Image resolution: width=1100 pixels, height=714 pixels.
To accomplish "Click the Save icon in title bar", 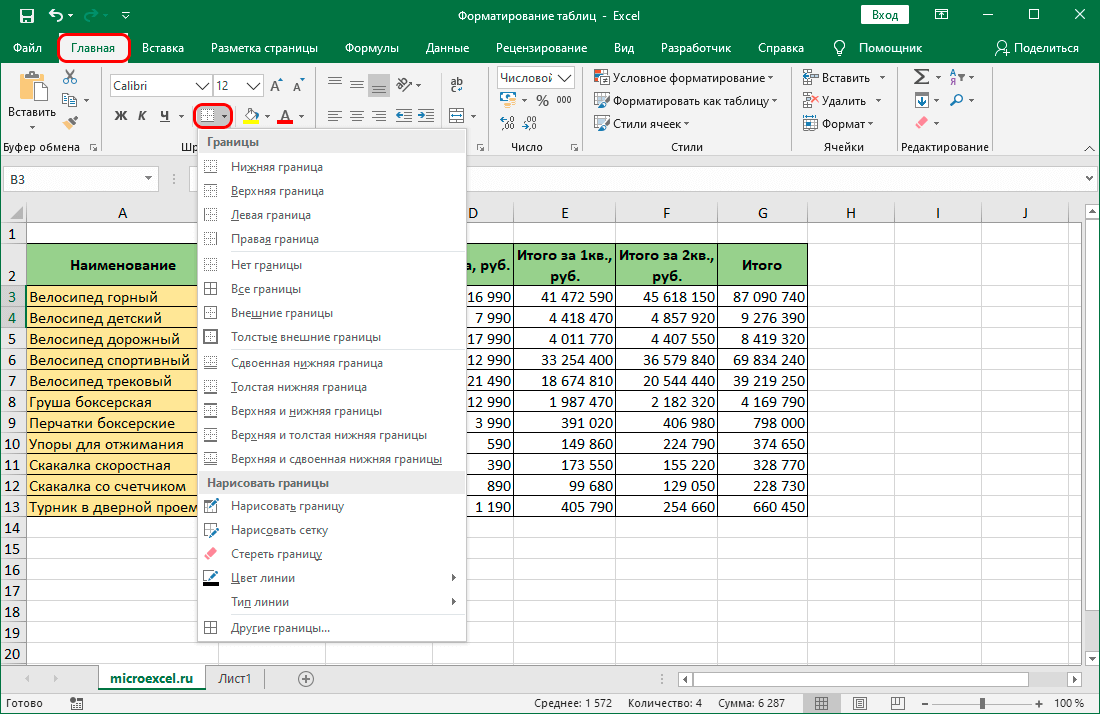I will pyautogui.click(x=27, y=16).
